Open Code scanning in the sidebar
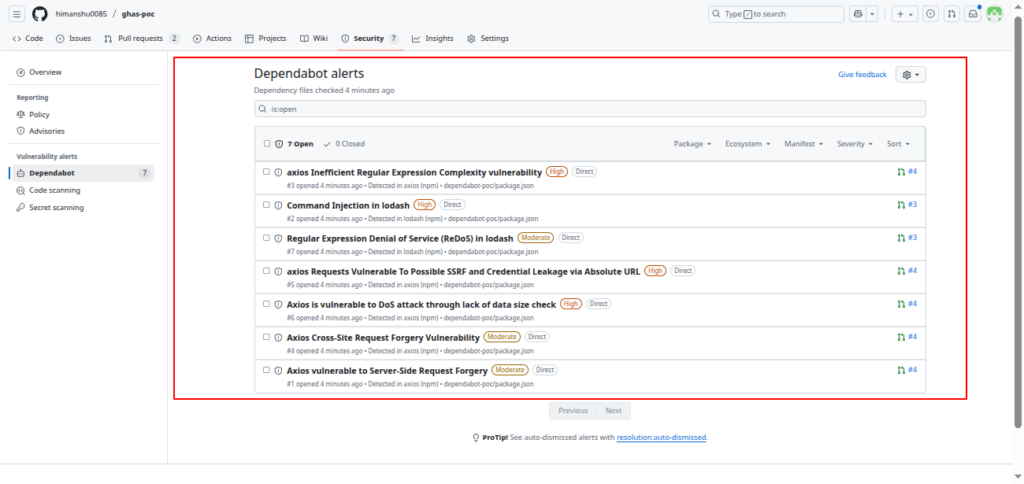Viewport: 1024px width, 484px height. (54, 190)
